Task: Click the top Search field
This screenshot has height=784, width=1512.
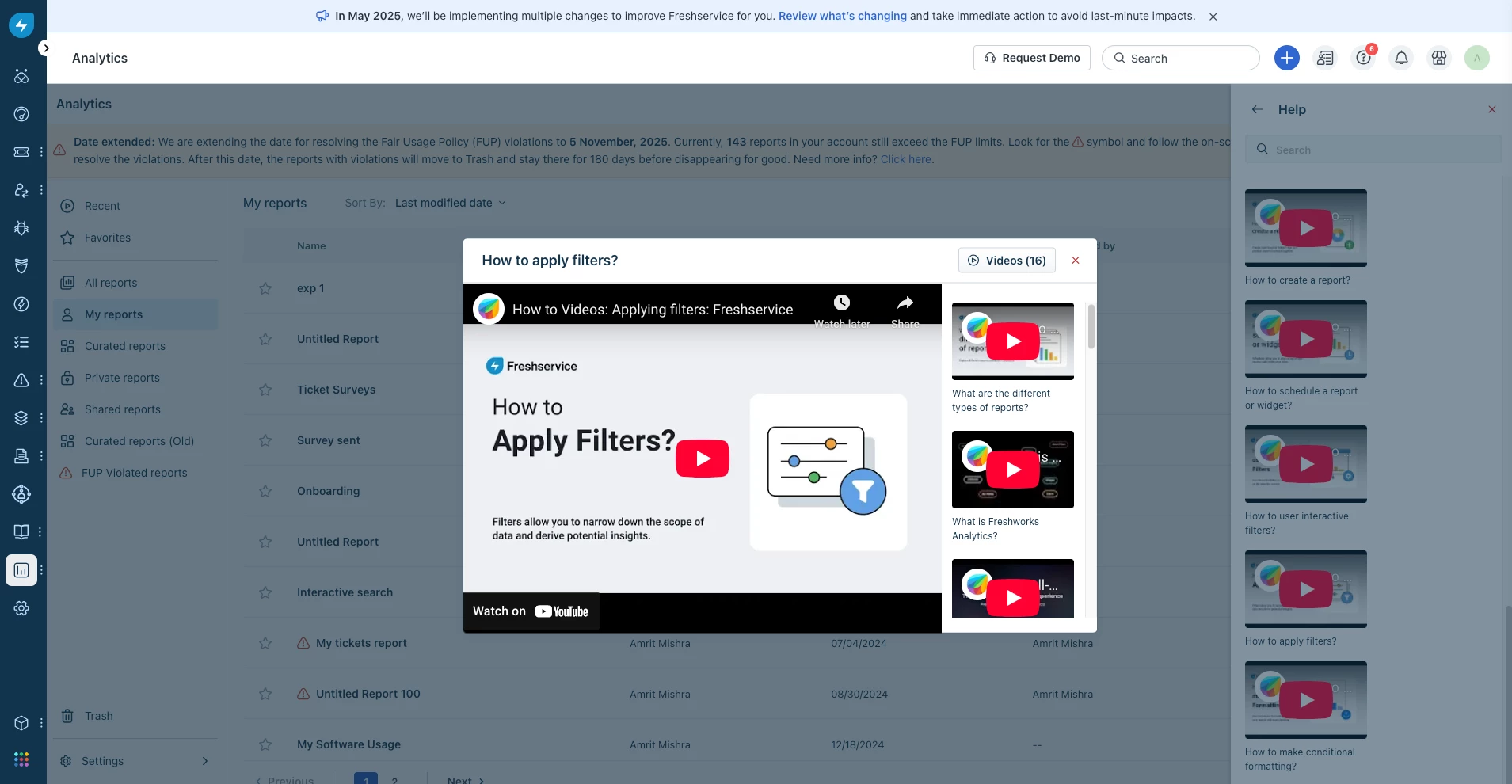Action: point(1181,58)
